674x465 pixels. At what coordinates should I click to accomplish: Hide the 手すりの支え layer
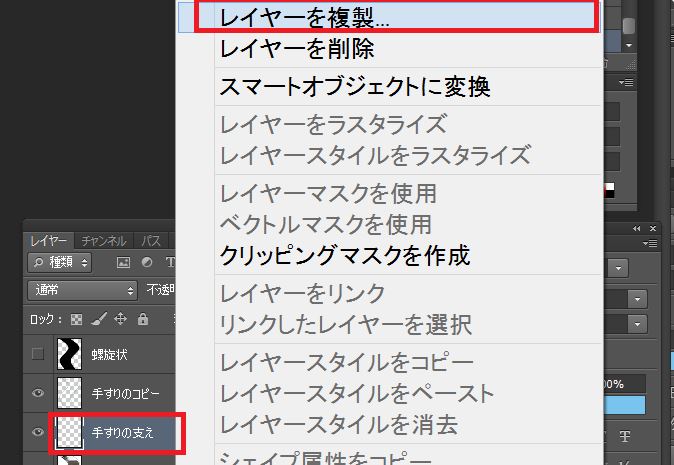coord(38,432)
